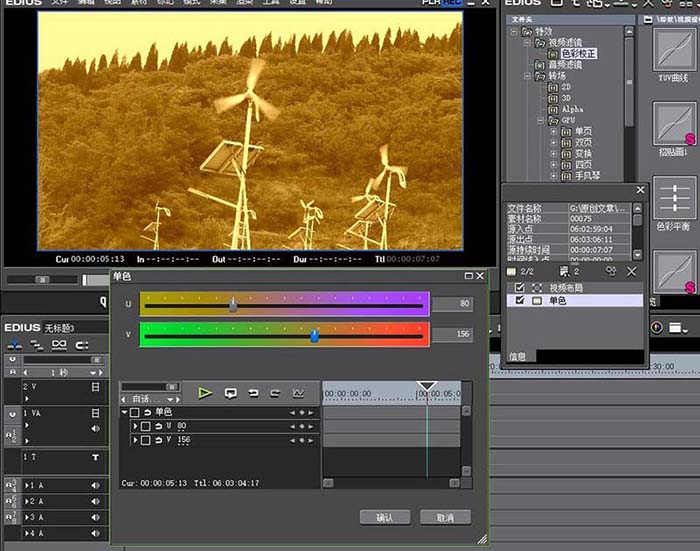Expand the V 156 parameter row
This screenshot has height=551, width=700.
click(135, 440)
